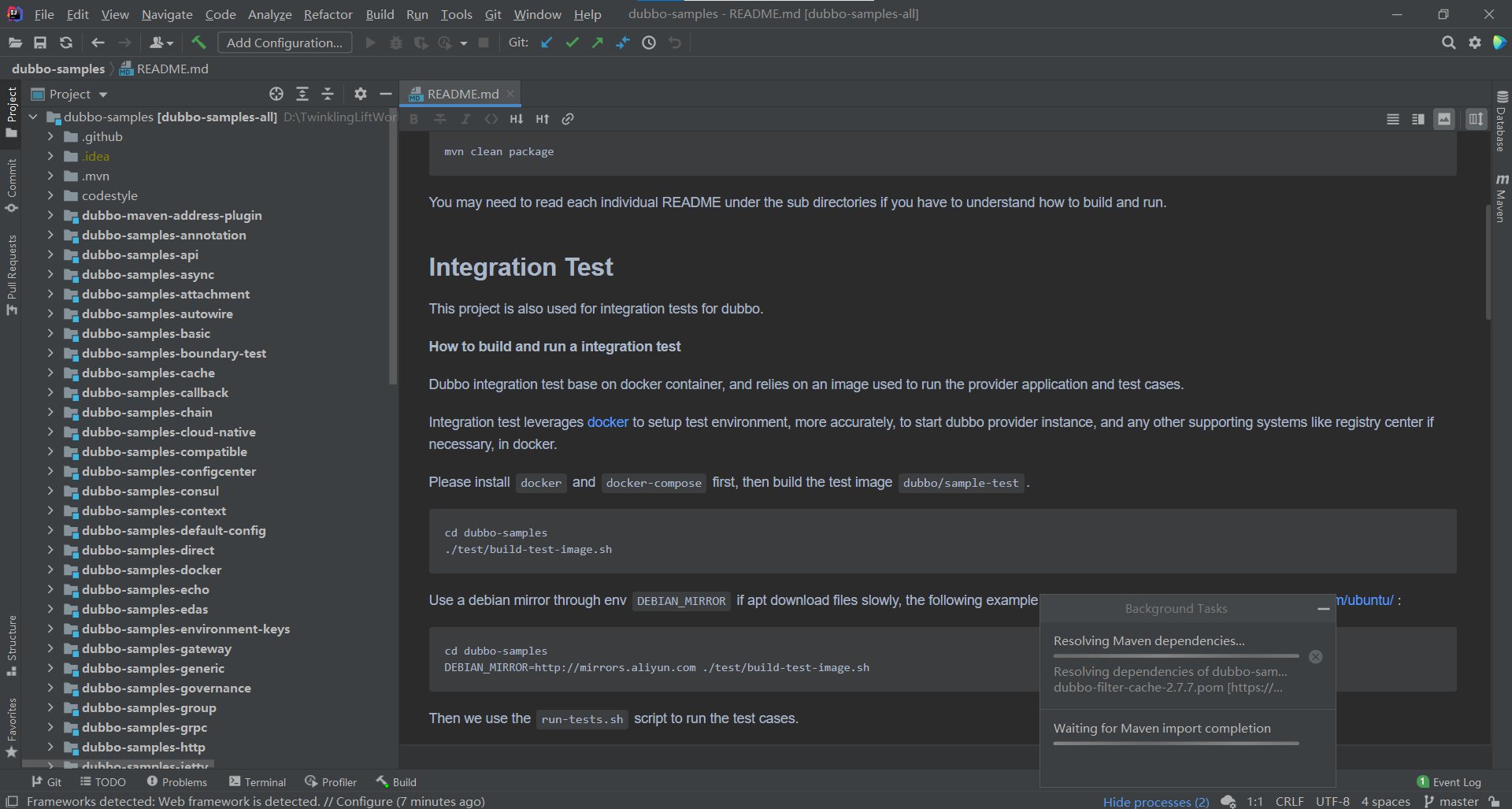This screenshot has width=1512, height=809.
Task: Switch to editor-only view mode
Action: click(x=1393, y=119)
